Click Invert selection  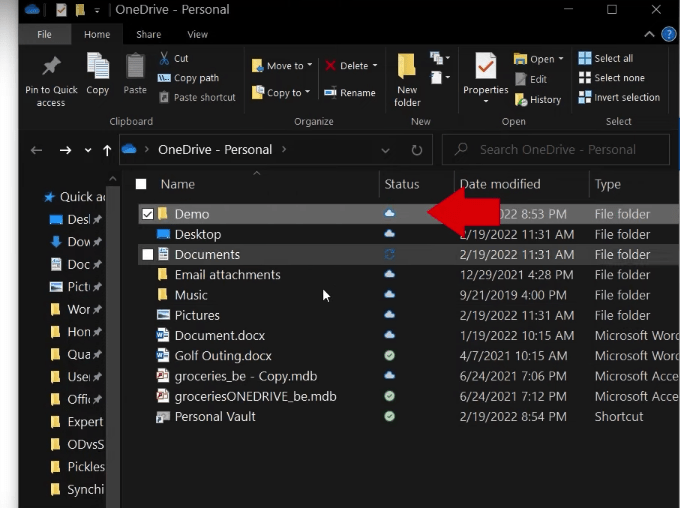[619, 98]
